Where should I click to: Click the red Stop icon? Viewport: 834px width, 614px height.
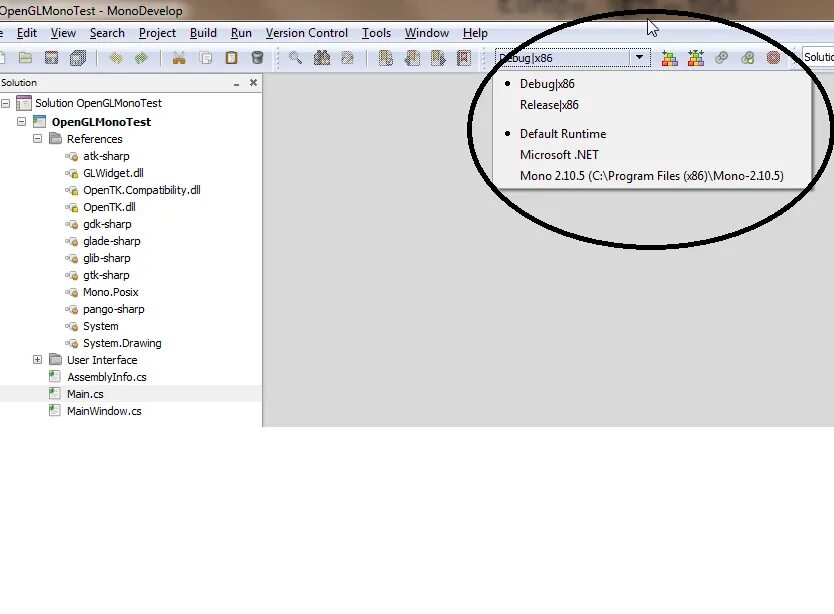coord(773,57)
